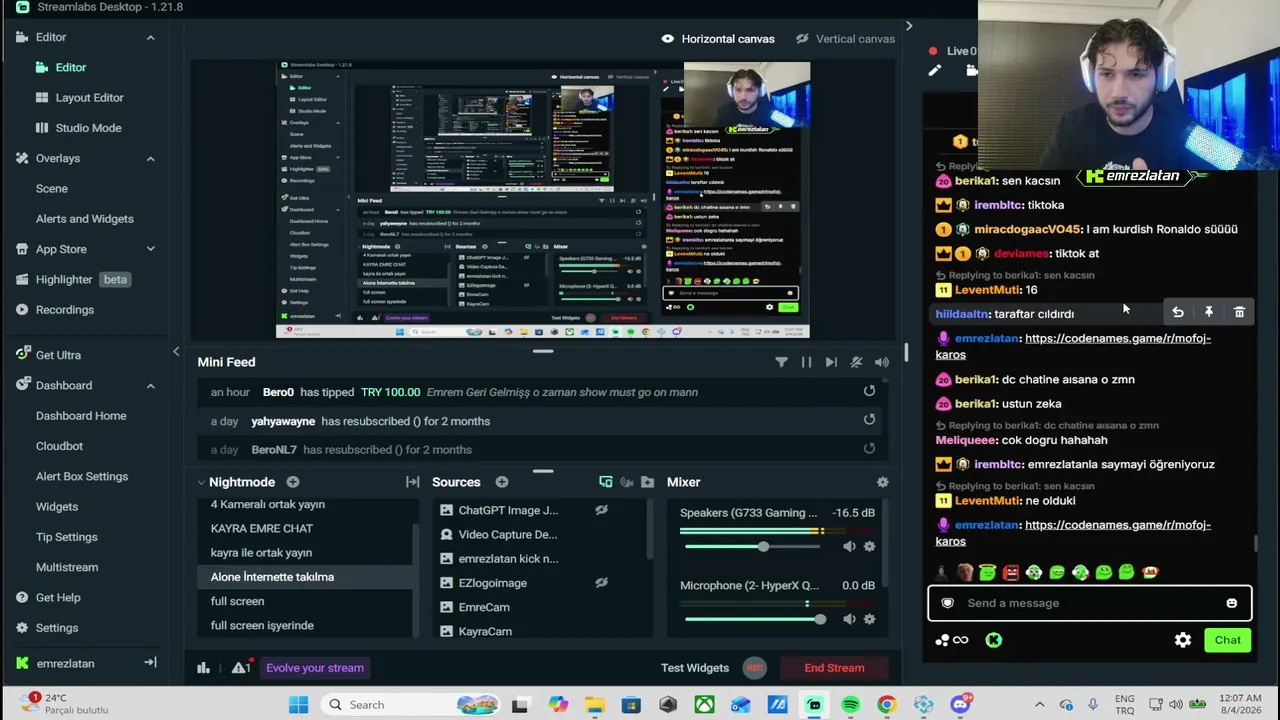Open Speakers audio source settings
This screenshot has height=720, width=1280.
(869, 546)
